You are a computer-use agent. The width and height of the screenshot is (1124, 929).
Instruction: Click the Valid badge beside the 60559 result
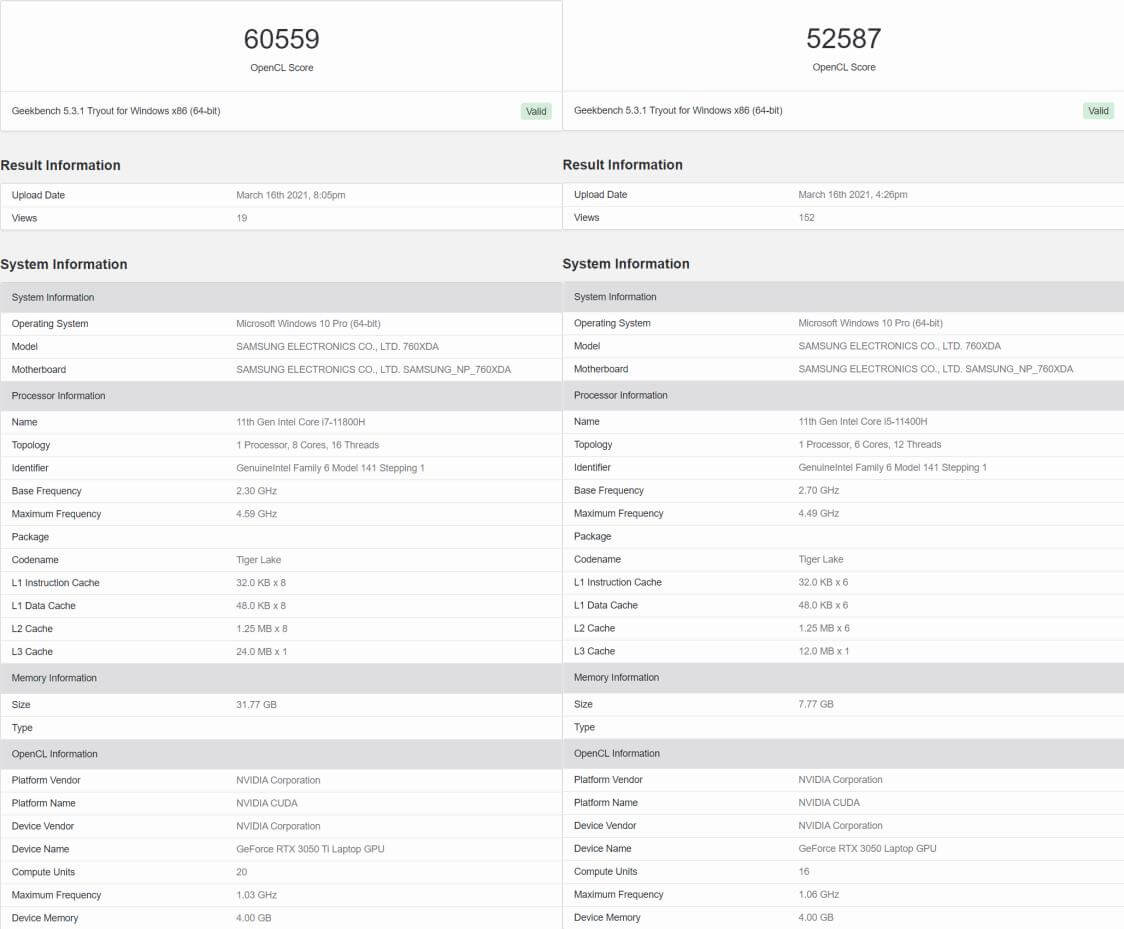coord(536,111)
